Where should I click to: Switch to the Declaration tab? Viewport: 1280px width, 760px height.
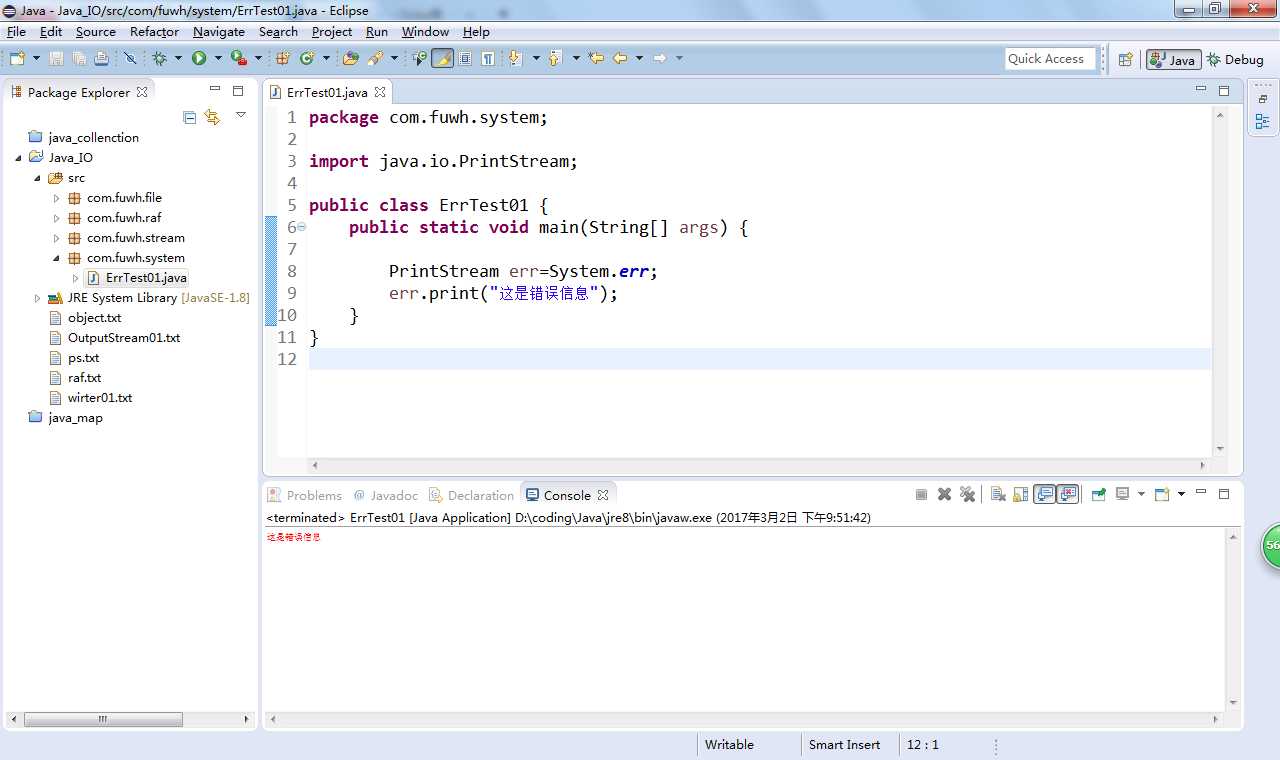[471, 495]
